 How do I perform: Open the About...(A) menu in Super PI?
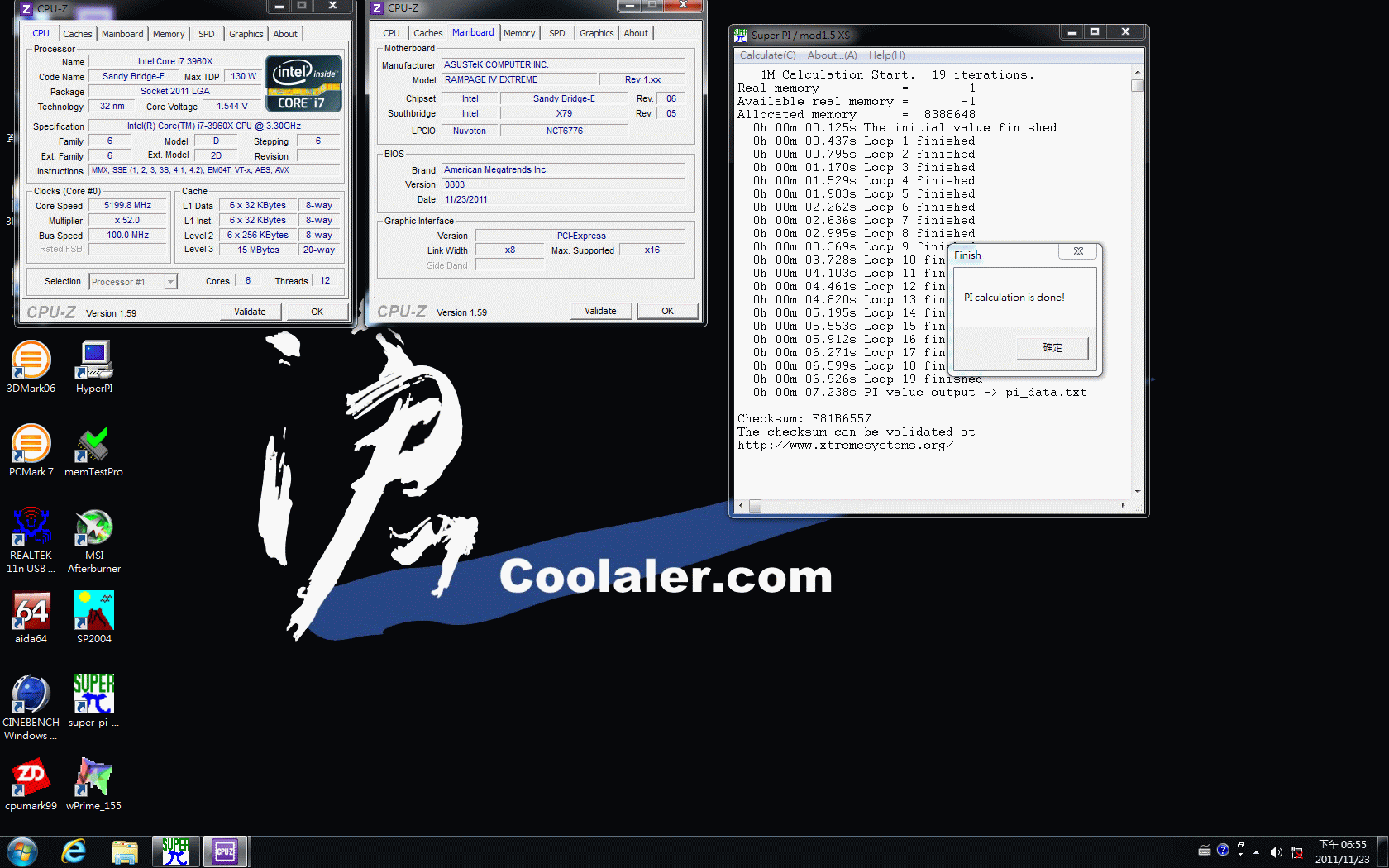point(832,55)
